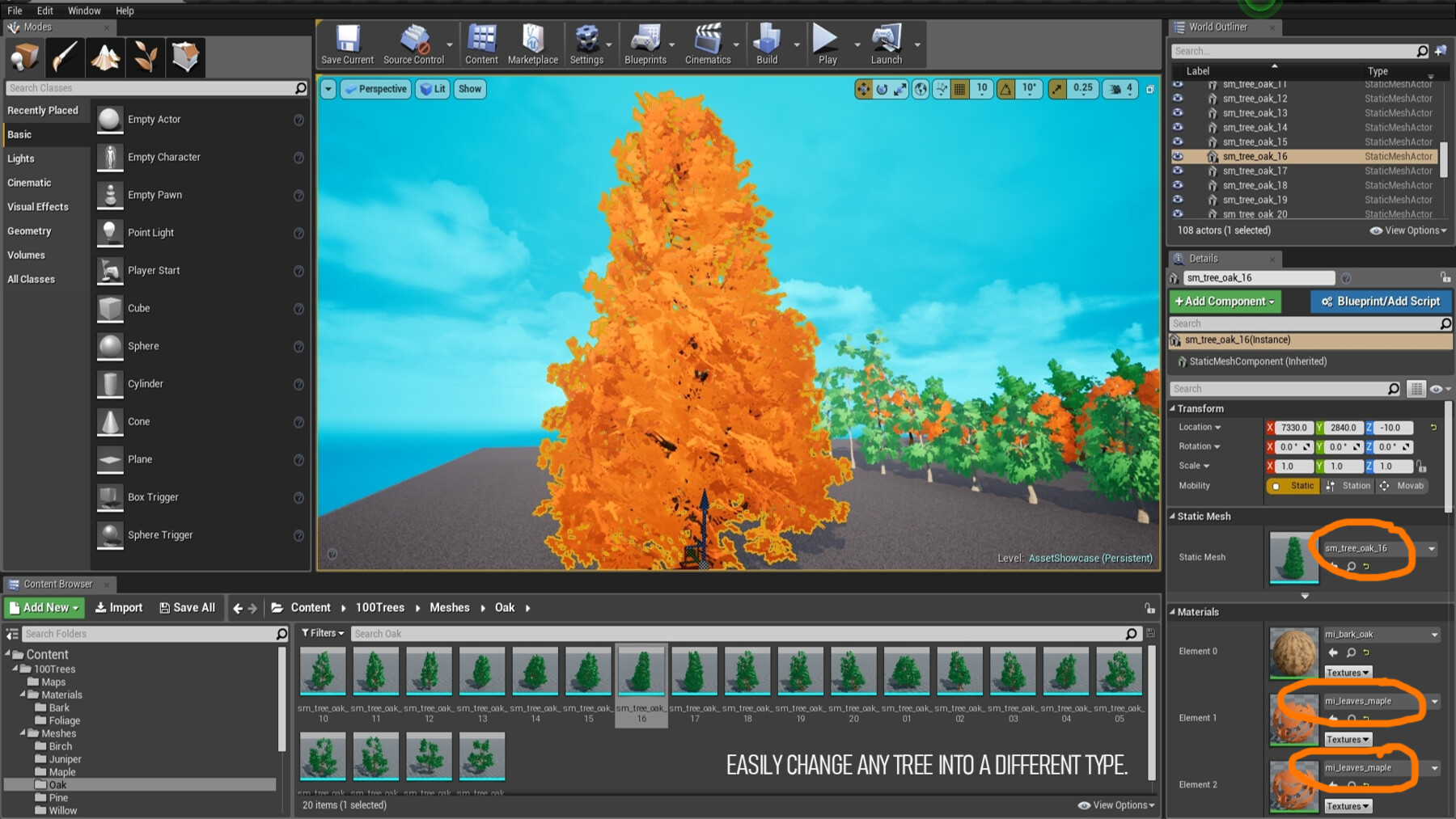Switch to Landscape editing mode icon

(105, 57)
